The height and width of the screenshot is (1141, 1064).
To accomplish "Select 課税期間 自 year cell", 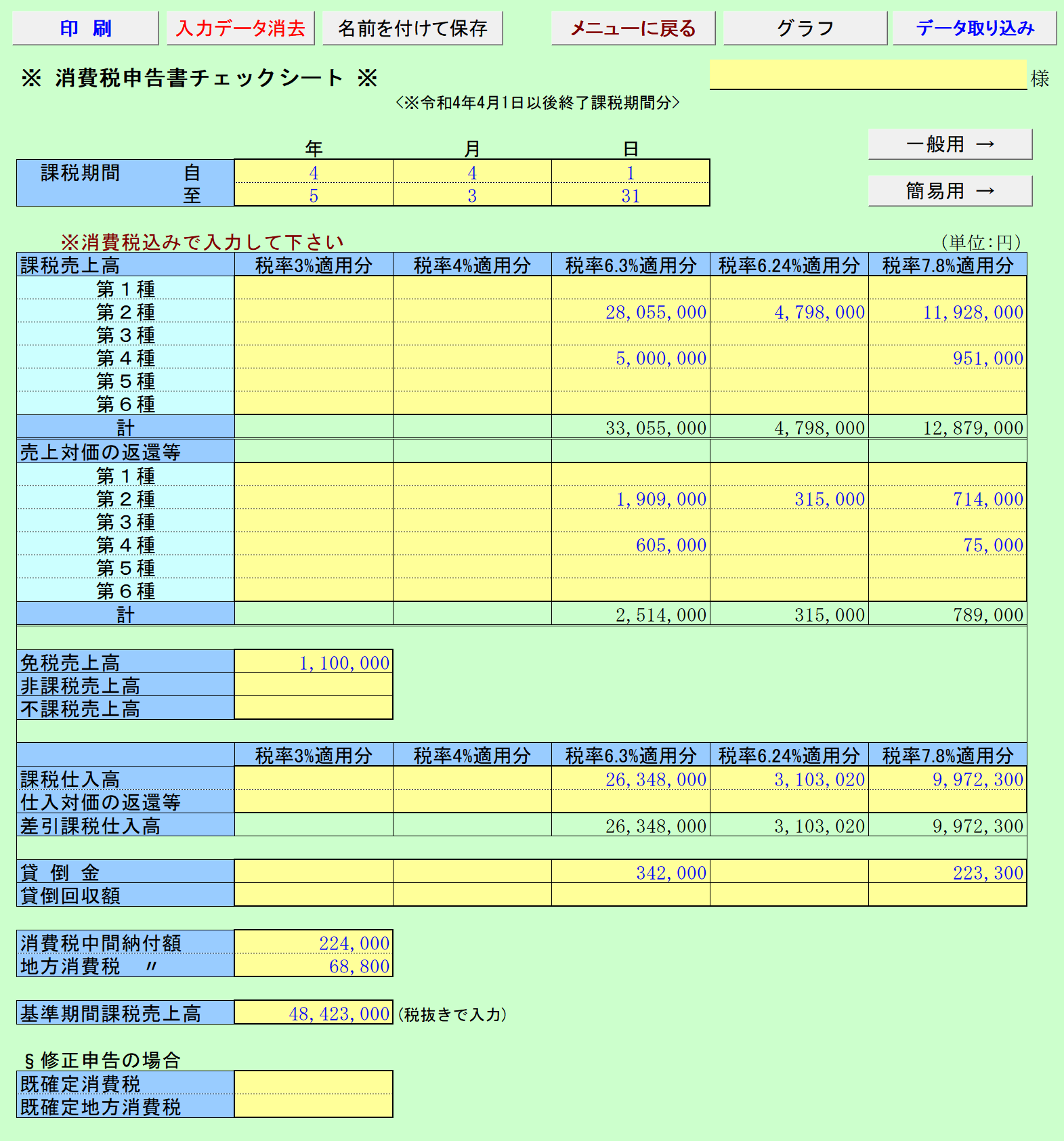I will coord(314,172).
